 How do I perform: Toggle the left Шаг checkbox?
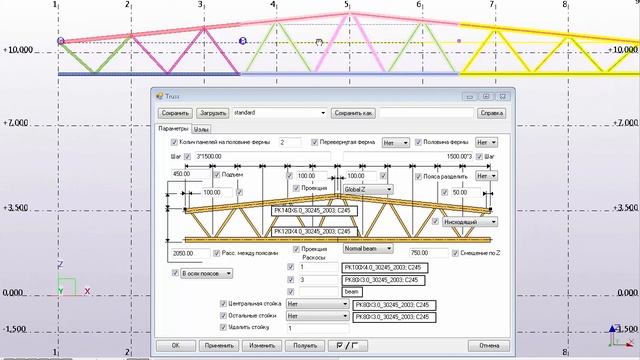[187, 156]
